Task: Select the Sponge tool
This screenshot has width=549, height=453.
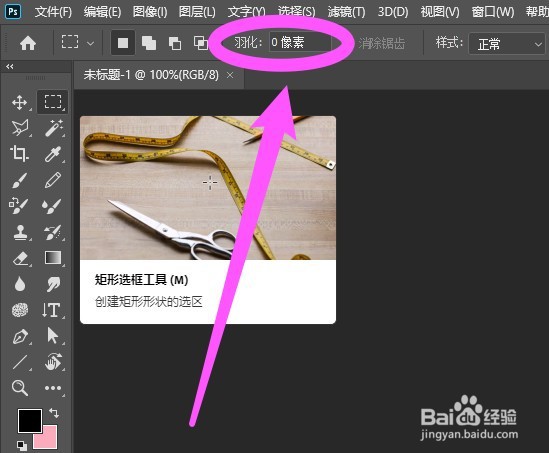Action: point(20,310)
